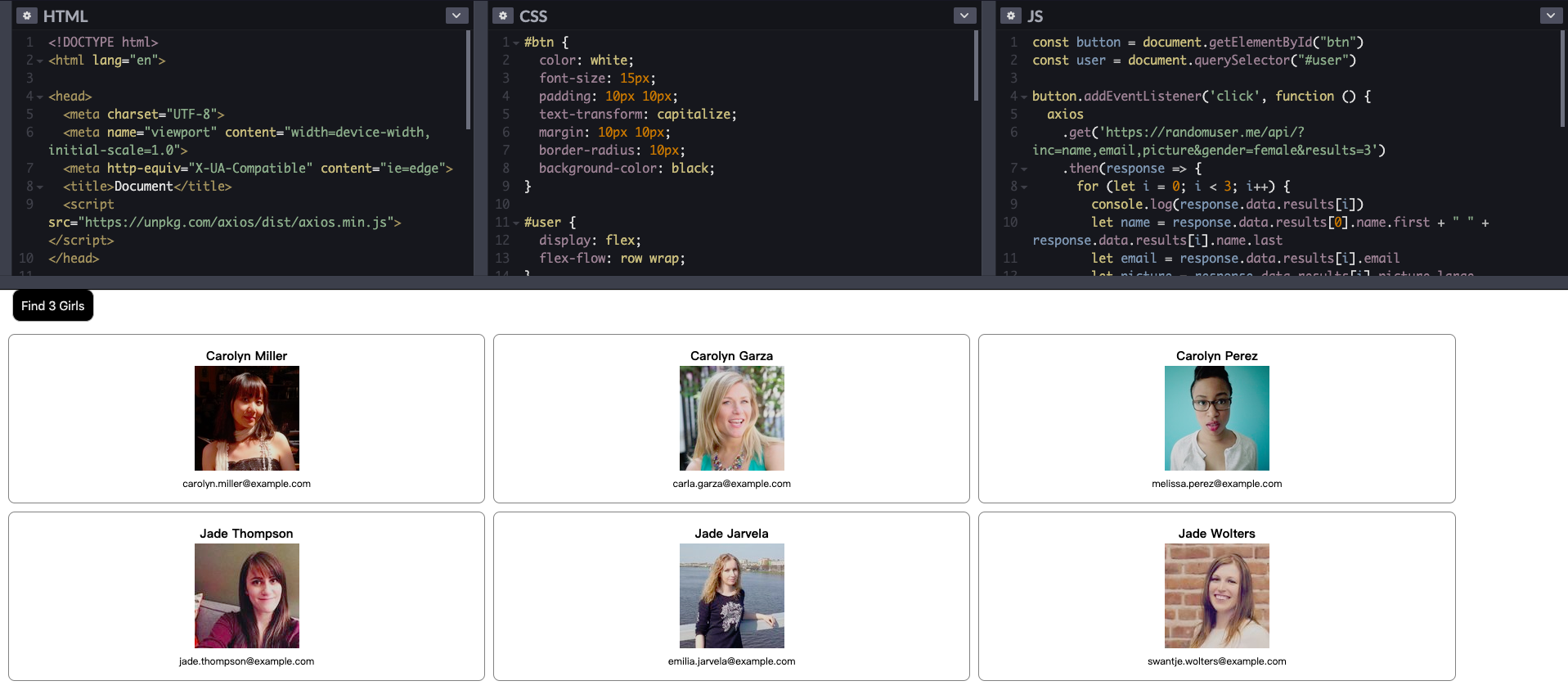The image size is (1568, 690).
Task: Click the display: flex line in CSS
Action: click(590, 241)
